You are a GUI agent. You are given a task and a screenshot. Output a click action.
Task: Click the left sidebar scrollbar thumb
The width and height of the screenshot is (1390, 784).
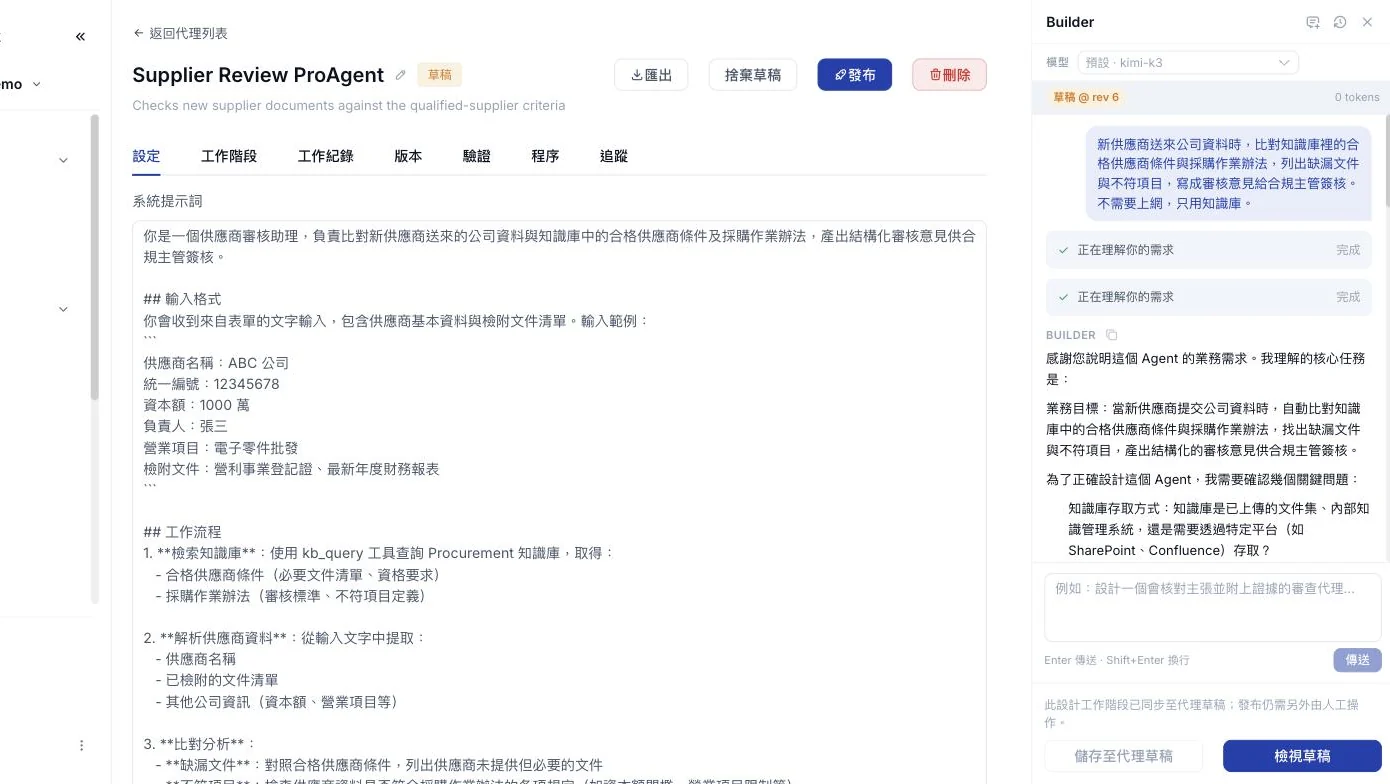point(95,258)
